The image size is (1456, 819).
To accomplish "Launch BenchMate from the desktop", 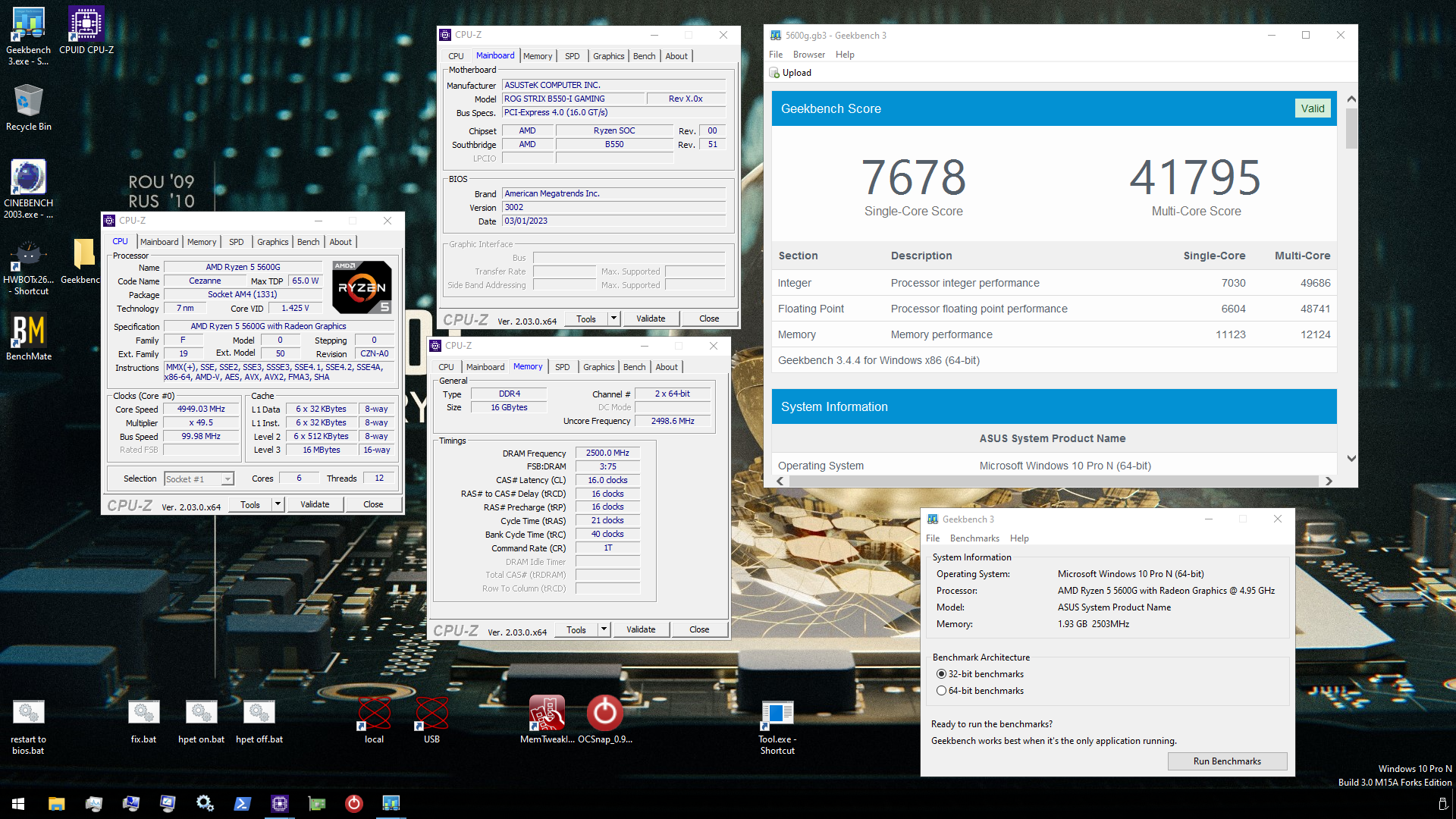I will (29, 337).
